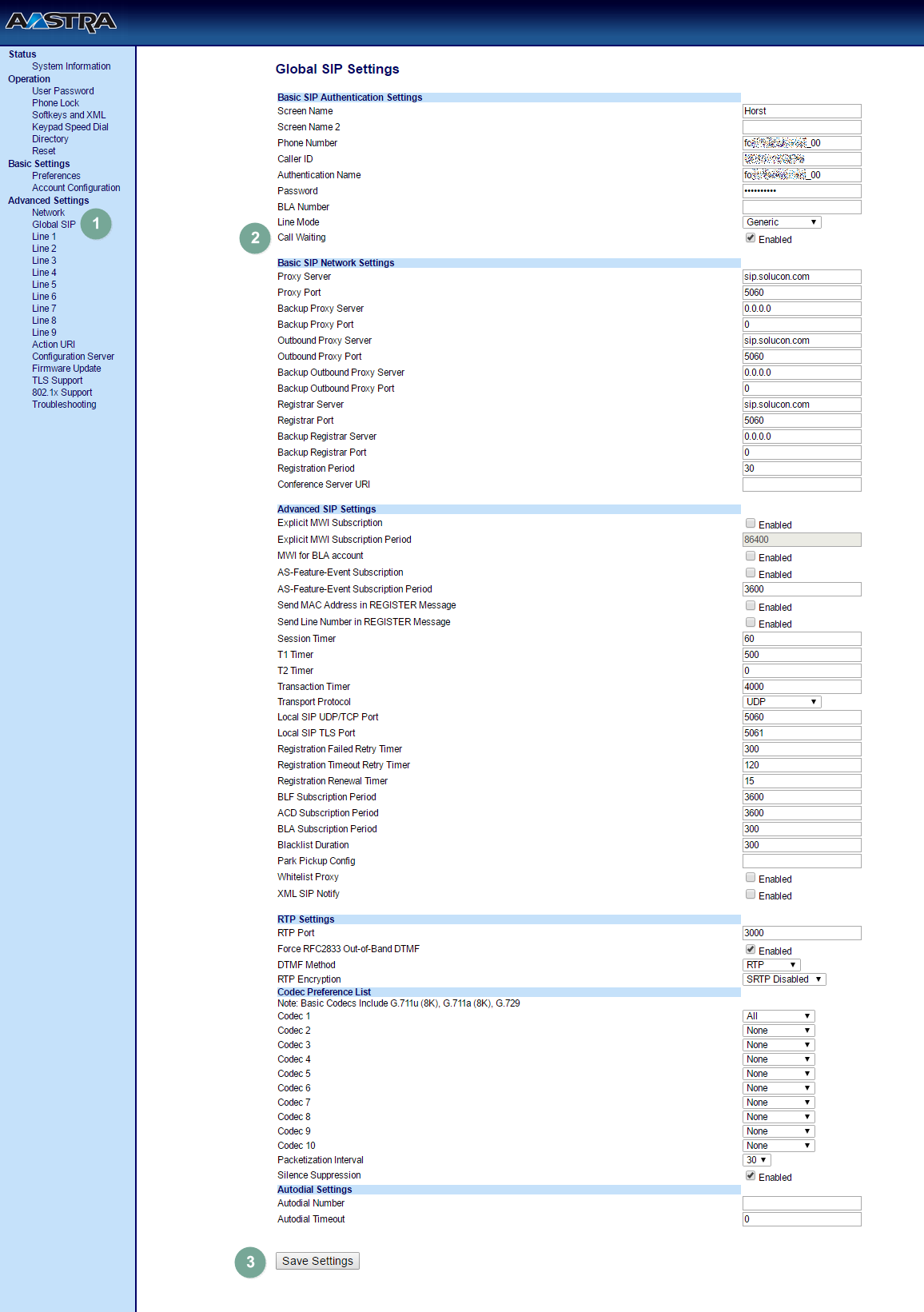Click the green step 3 marker
The image size is (924, 1312).
249,1262
